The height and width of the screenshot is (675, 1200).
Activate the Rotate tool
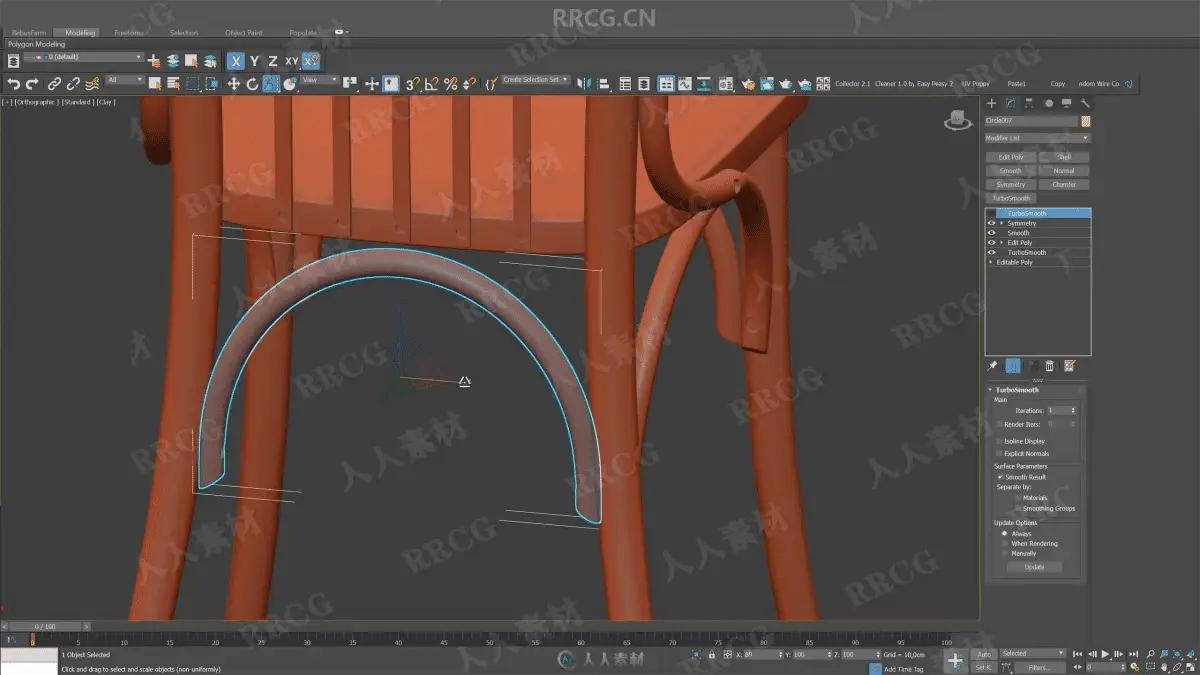(252, 84)
